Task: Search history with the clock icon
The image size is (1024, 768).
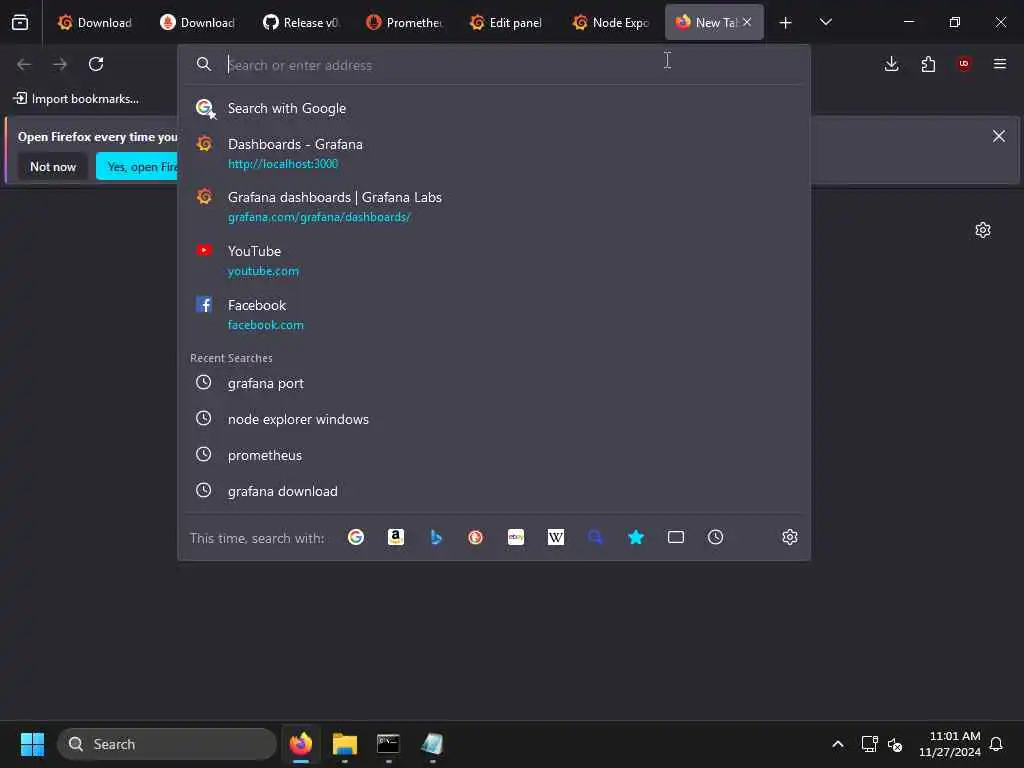Action: pos(716,537)
